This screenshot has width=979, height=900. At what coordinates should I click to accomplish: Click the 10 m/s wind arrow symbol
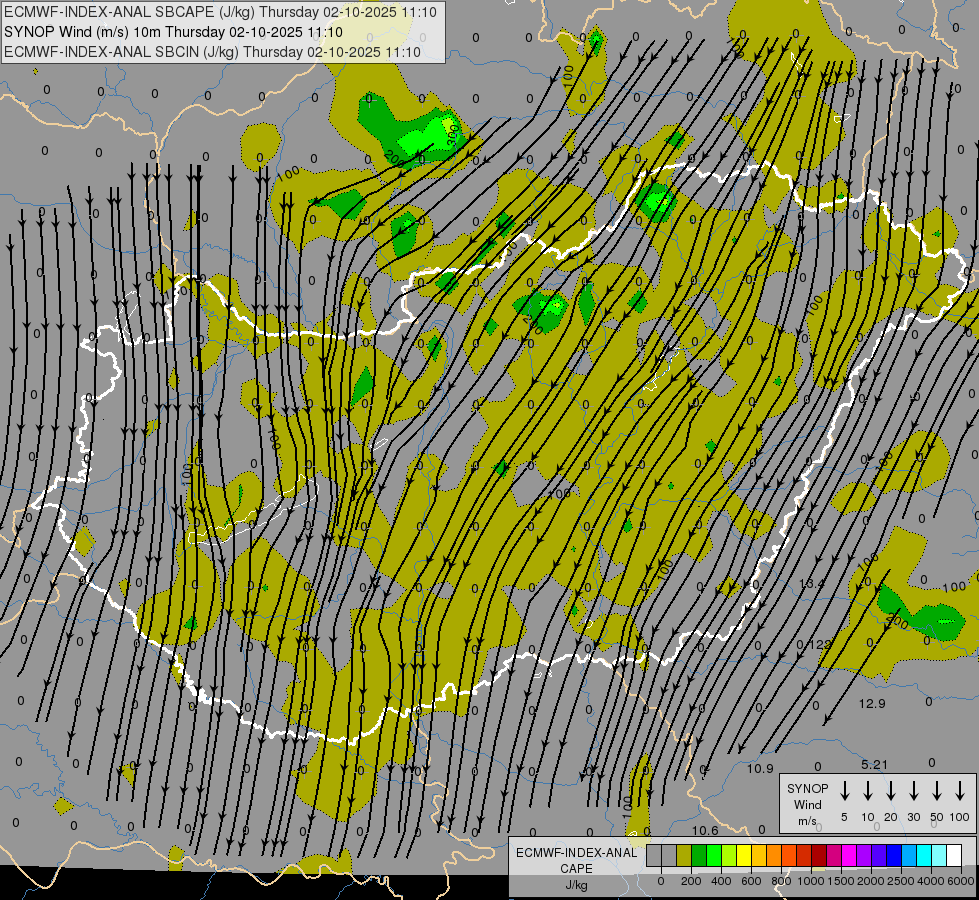tap(868, 792)
